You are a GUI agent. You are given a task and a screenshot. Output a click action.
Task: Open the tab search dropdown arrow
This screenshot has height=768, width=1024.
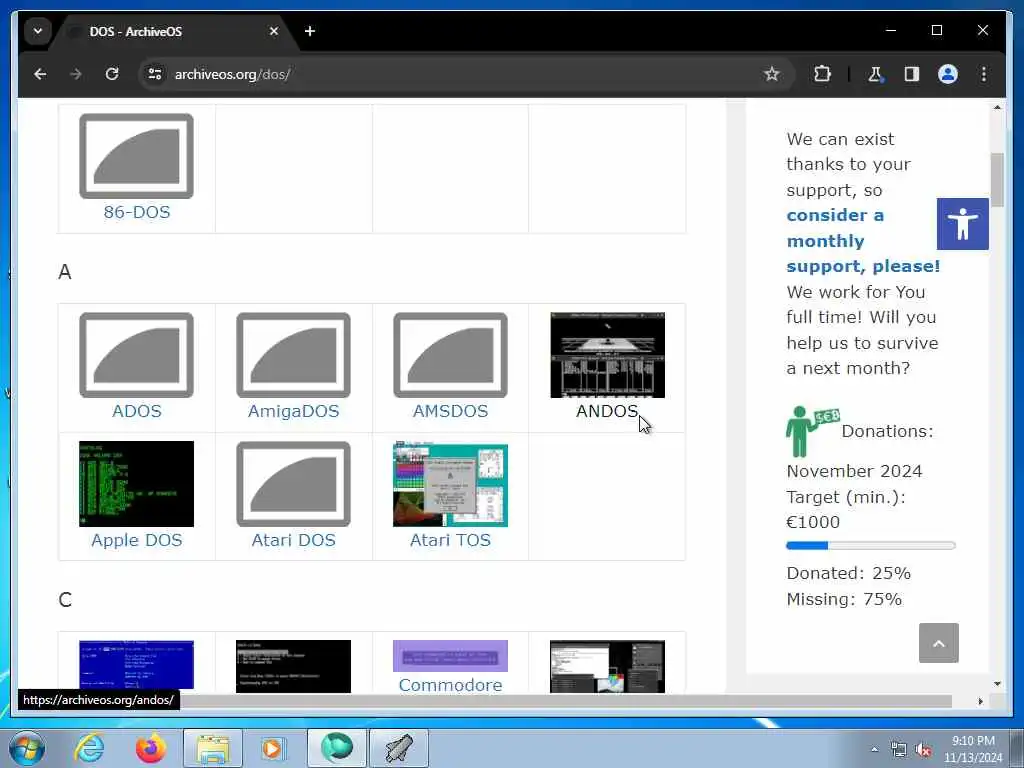[x=38, y=31]
